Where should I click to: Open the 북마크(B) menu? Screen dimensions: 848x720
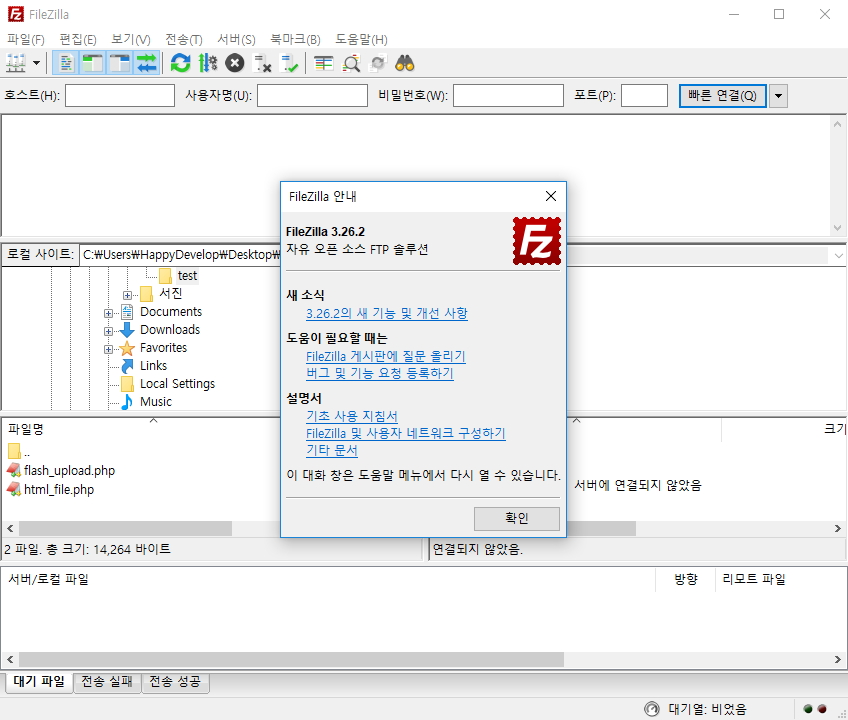pyautogui.click(x=295, y=39)
